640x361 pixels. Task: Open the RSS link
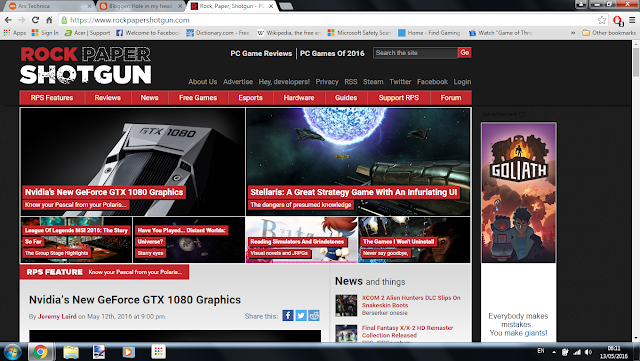coord(351,82)
